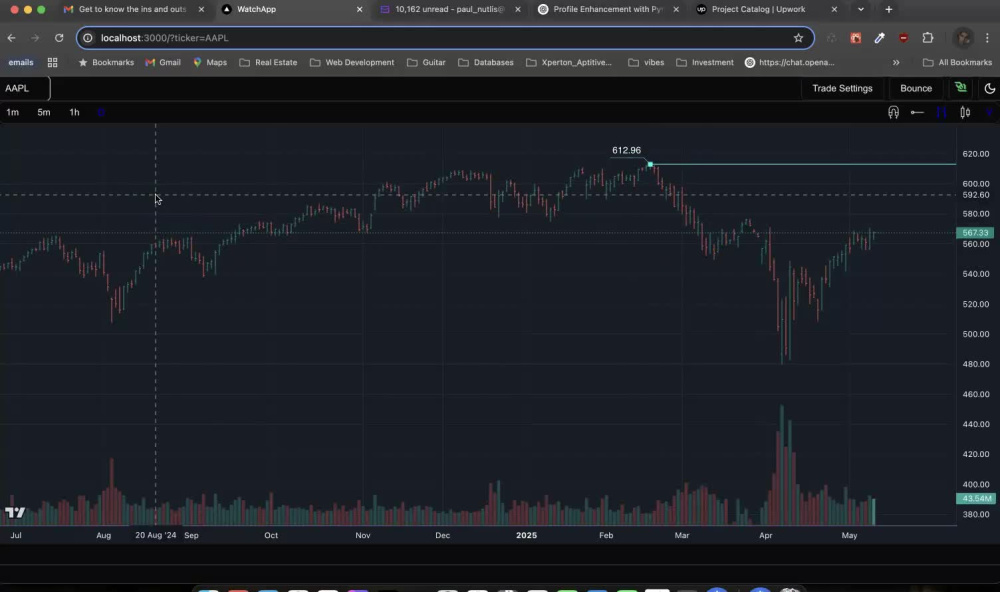Toggle dark mode moon icon

tap(989, 88)
